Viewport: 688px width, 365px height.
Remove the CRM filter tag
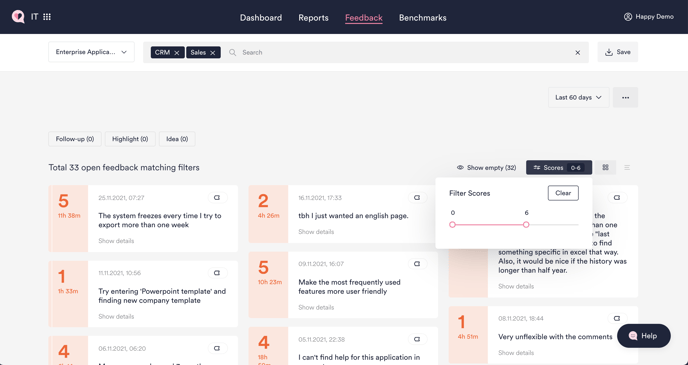click(x=177, y=53)
